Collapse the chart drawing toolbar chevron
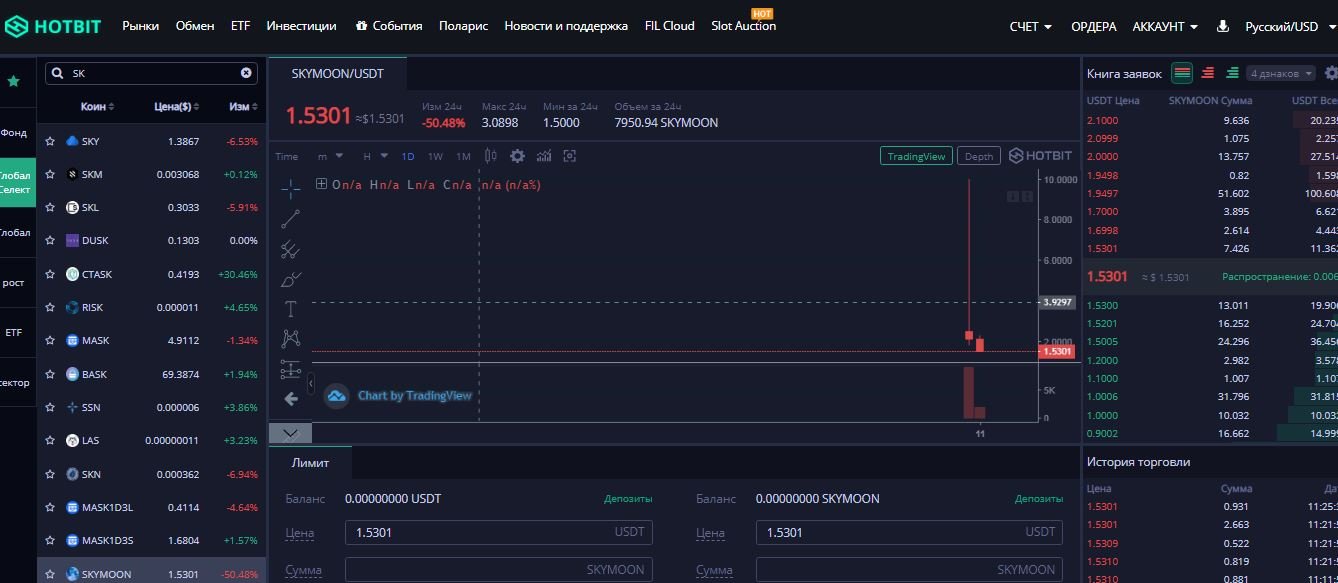Image resolution: width=1338 pixels, height=583 pixels. 290,433
